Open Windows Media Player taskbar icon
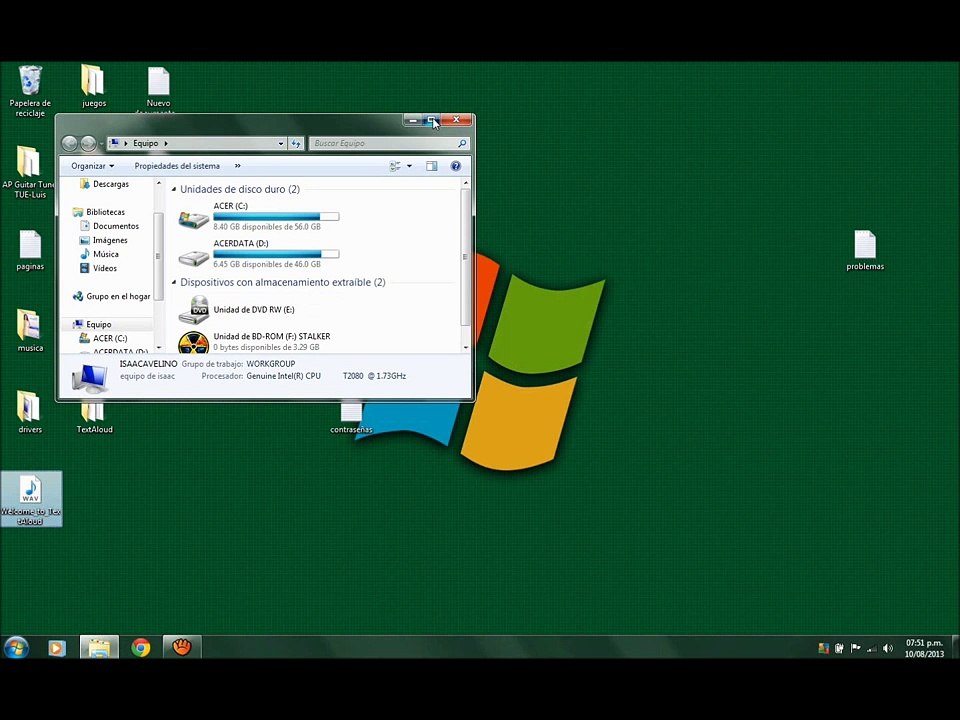Image resolution: width=960 pixels, height=720 pixels. coord(57,647)
